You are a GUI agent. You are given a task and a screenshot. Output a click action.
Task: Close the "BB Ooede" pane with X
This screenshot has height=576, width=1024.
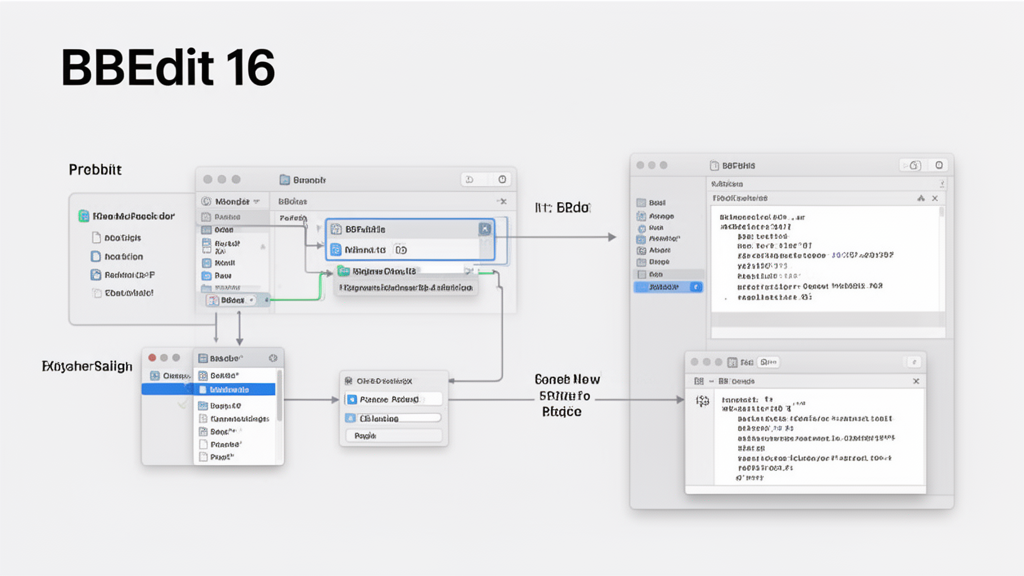916,381
